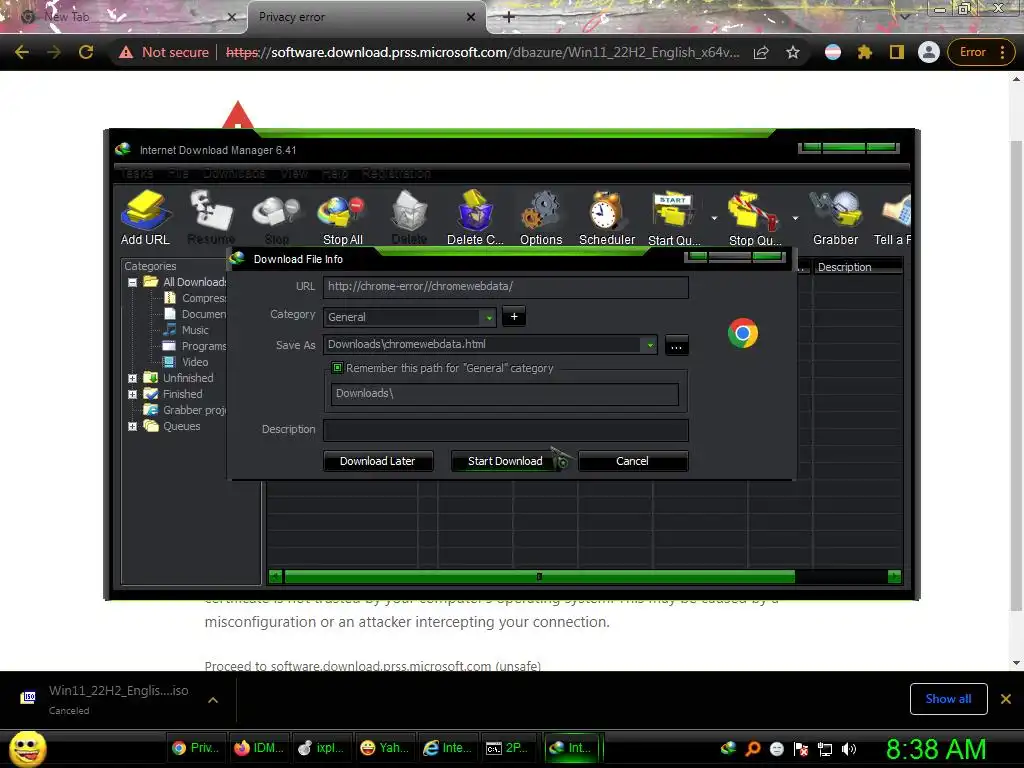
Task: Bookmark this page with the star icon
Action: tap(793, 52)
